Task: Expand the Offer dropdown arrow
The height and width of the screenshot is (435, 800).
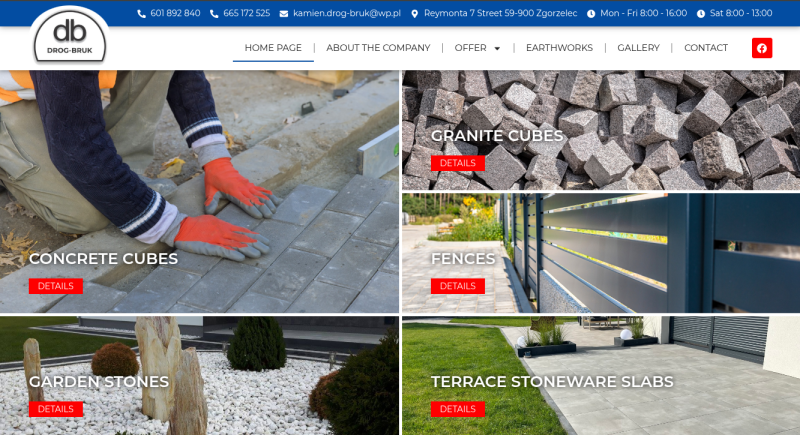Action: (x=497, y=48)
